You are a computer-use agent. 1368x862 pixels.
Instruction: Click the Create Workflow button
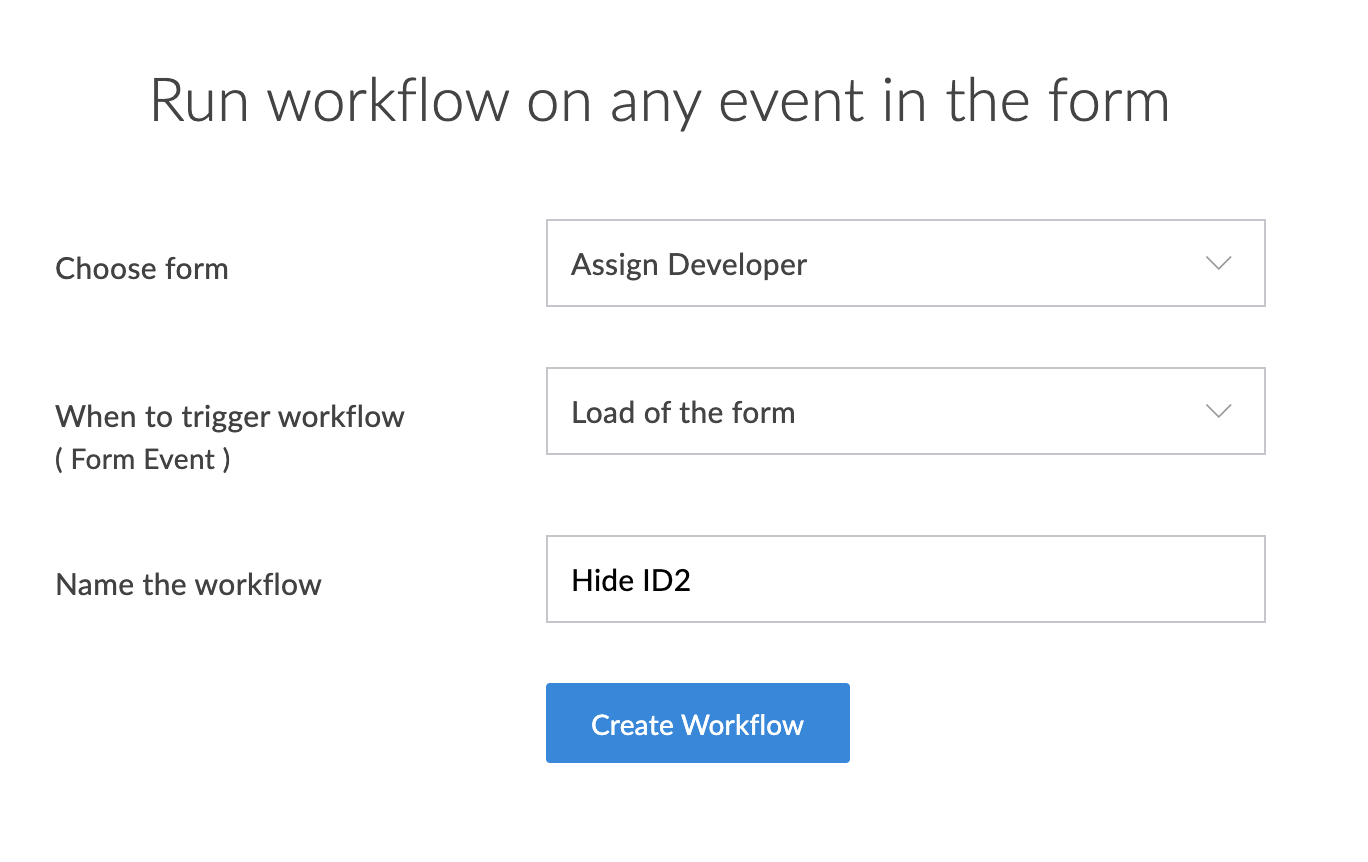(697, 723)
